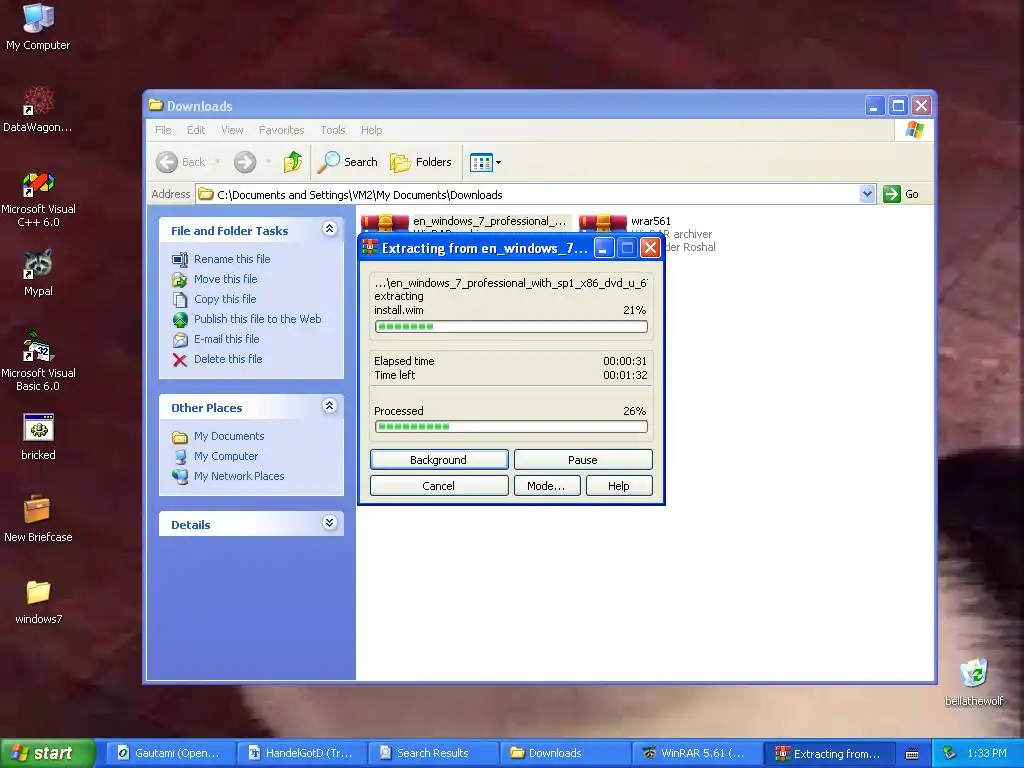Click Rename this file
Image resolution: width=1024 pixels, height=768 pixels.
point(221,259)
